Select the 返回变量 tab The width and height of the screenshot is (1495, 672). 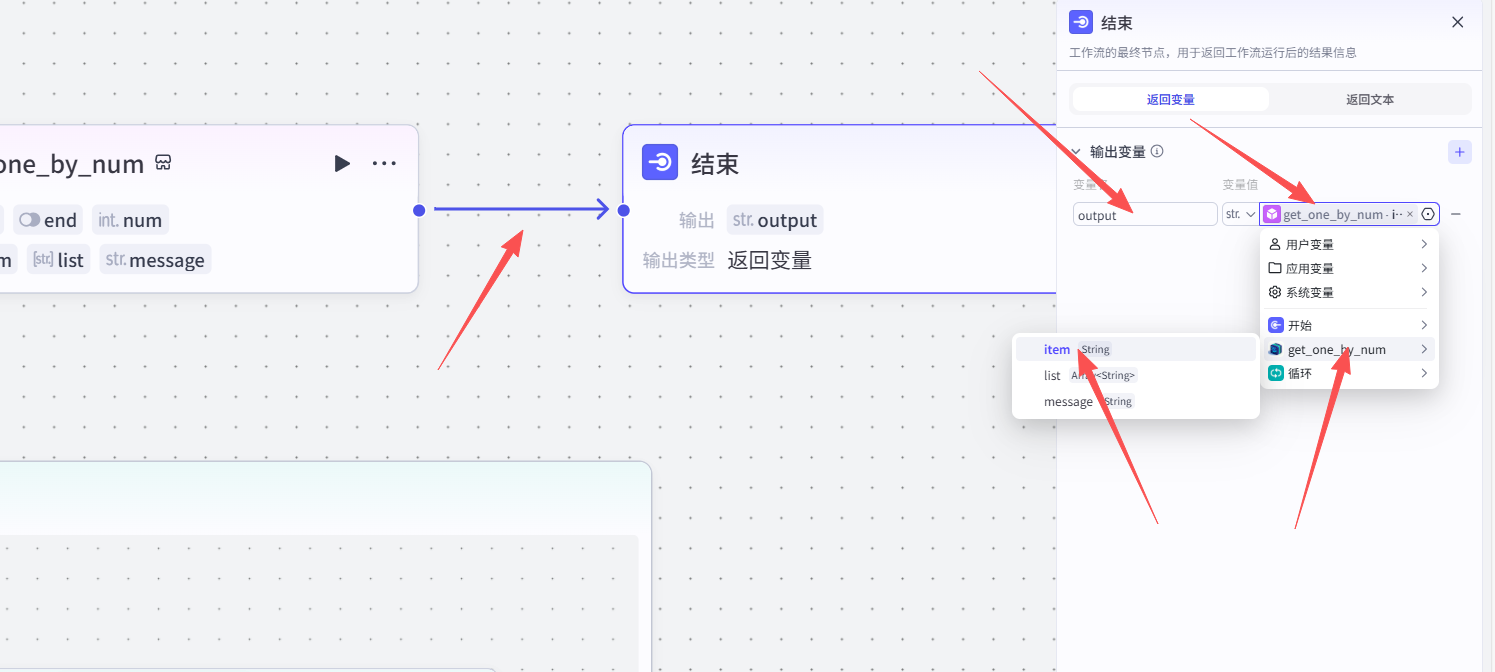coord(1170,99)
